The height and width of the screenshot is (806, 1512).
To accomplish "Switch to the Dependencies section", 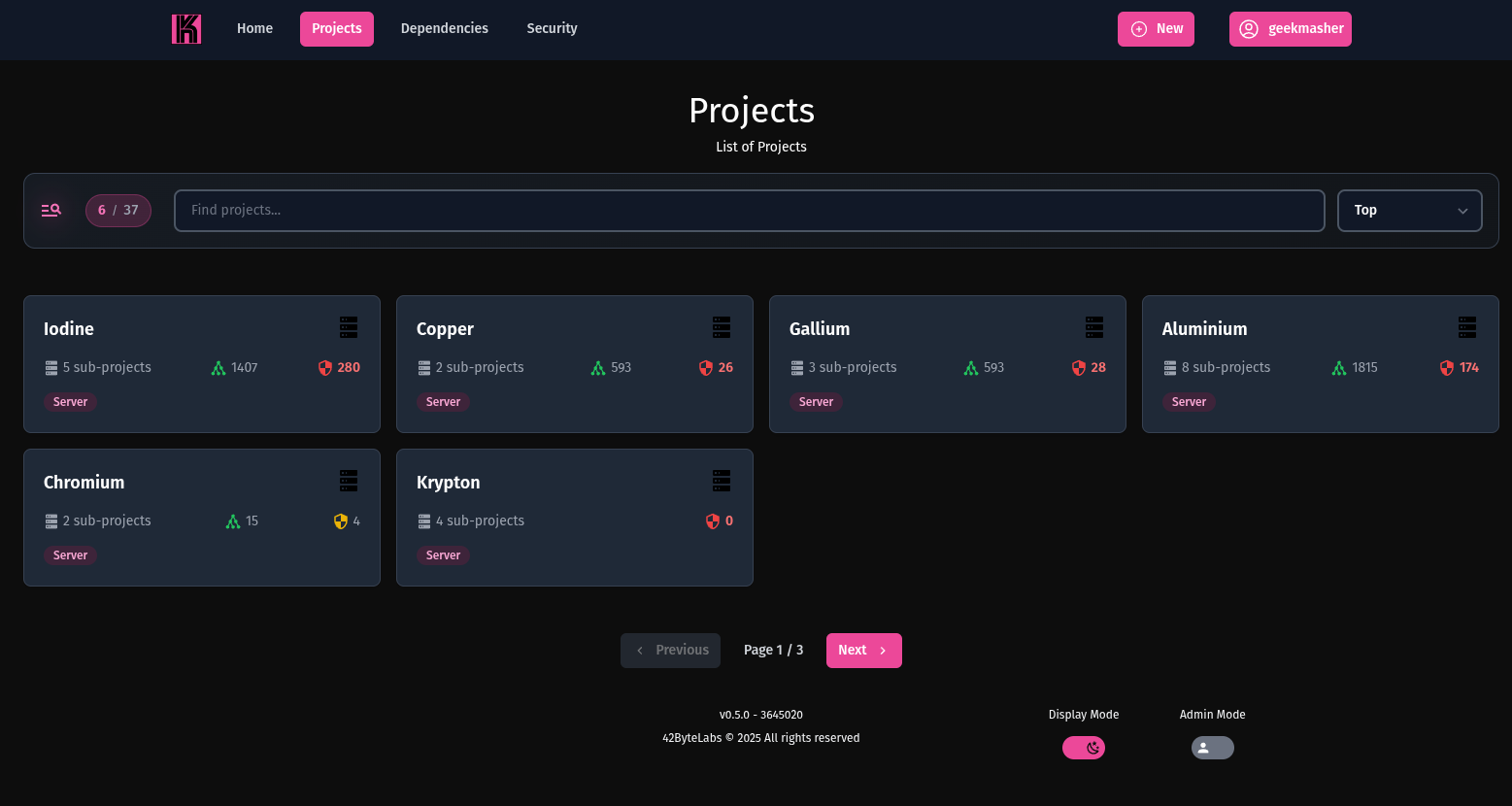I will (444, 28).
